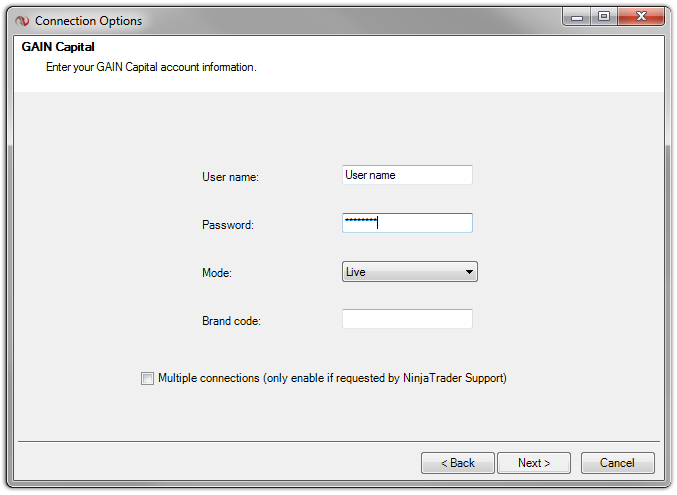Proceed with the Next button
Viewport: 677px width, 495px height.
pyautogui.click(x=534, y=463)
